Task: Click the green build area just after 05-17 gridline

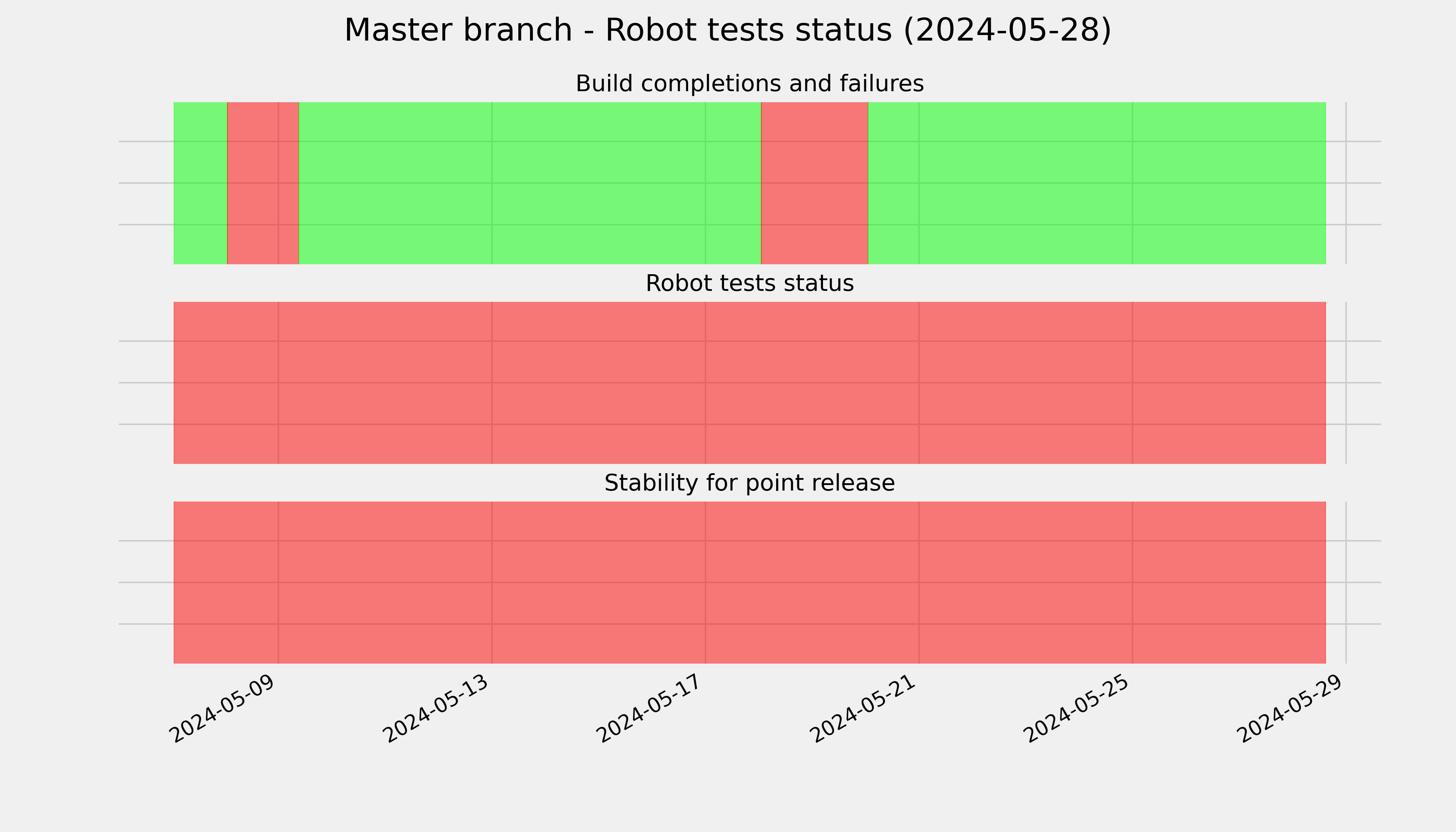Action: coord(733,183)
